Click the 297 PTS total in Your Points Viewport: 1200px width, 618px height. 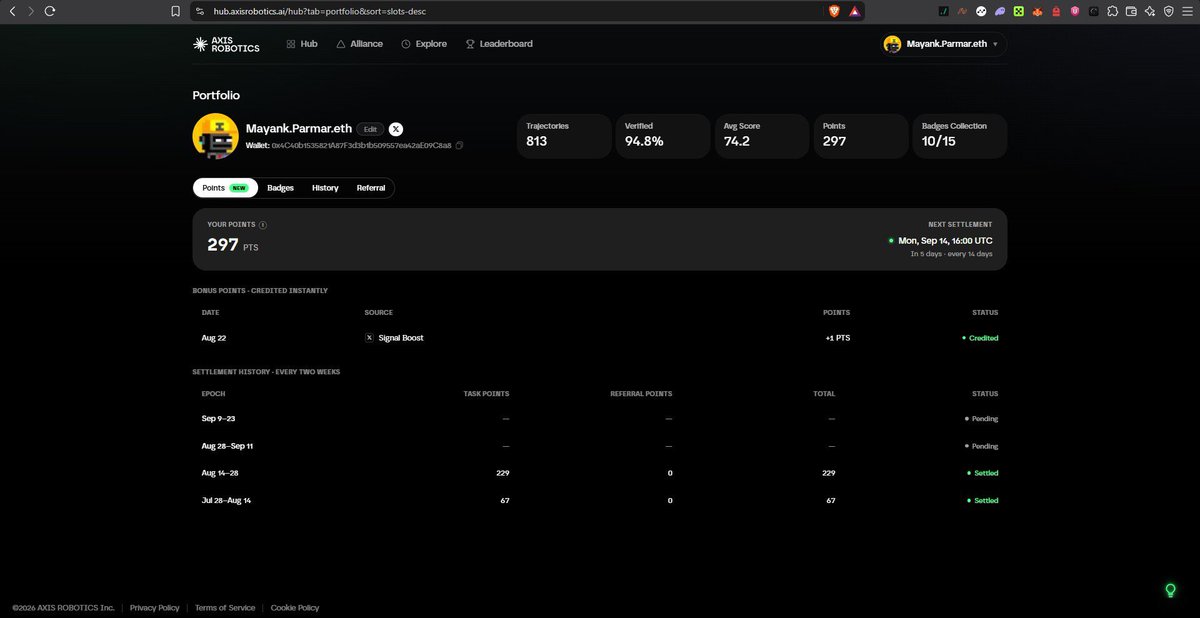click(232, 245)
